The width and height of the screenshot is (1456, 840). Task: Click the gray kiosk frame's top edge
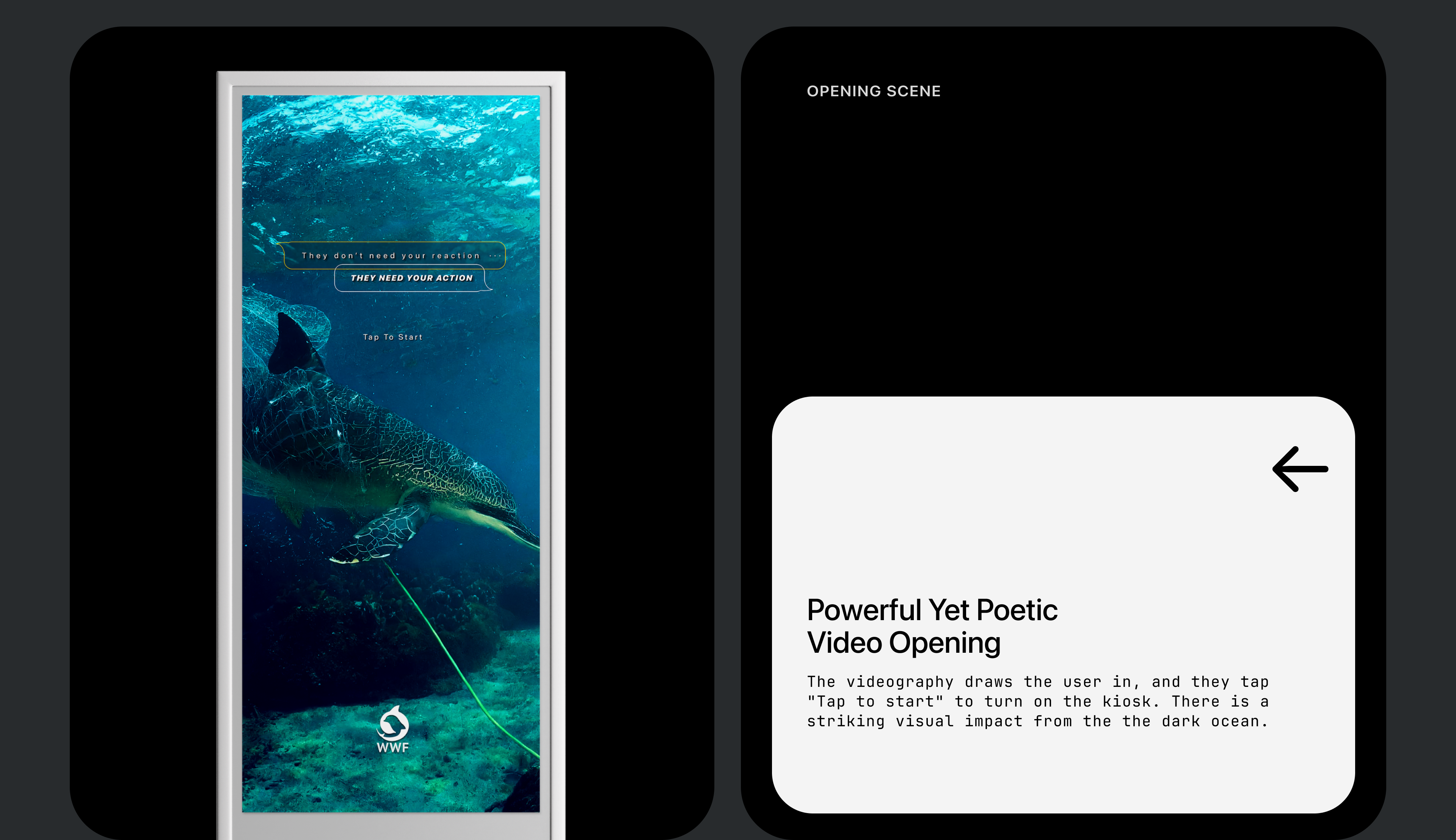coord(391,78)
